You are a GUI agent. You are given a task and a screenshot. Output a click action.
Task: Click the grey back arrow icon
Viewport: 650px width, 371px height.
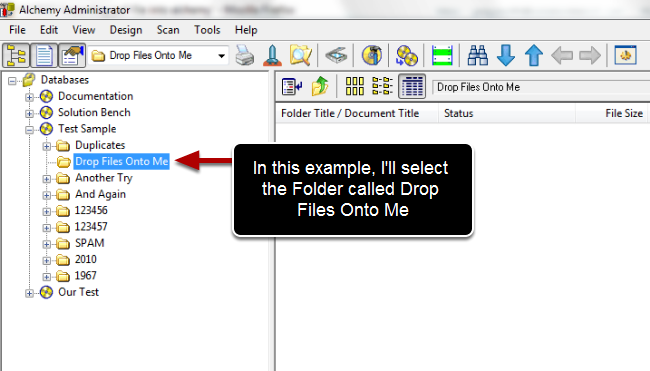562,56
